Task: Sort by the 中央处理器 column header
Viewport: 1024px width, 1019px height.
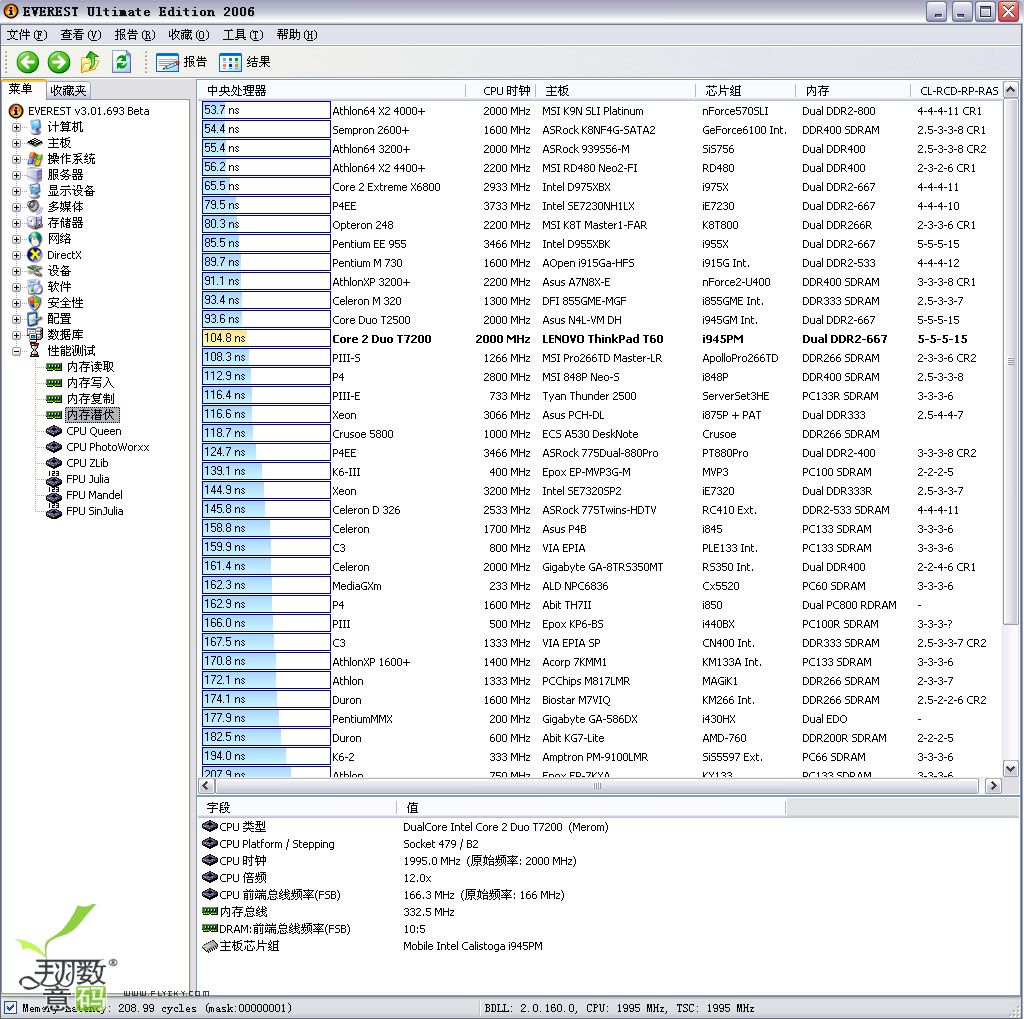Action: [333, 91]
